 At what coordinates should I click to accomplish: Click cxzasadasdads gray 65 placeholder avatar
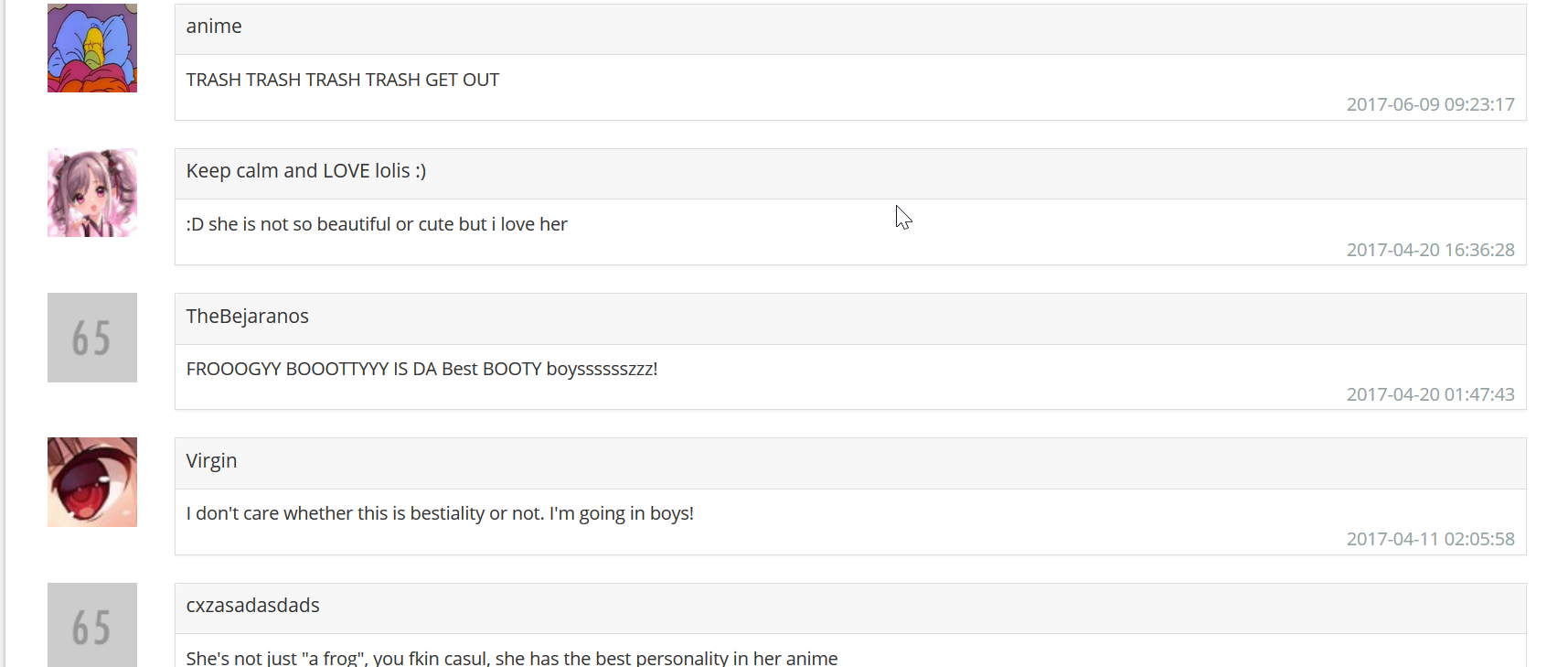92,625
